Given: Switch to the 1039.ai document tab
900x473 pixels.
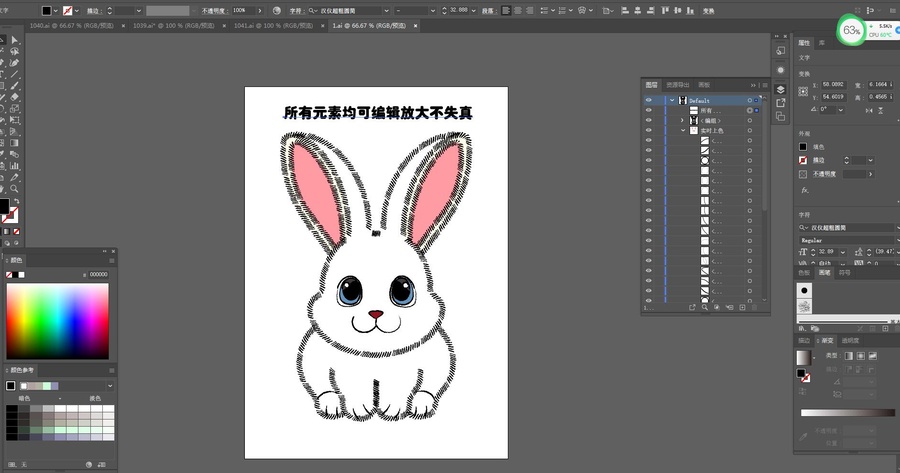Looking at the screenshot, I should pos(174,26).
